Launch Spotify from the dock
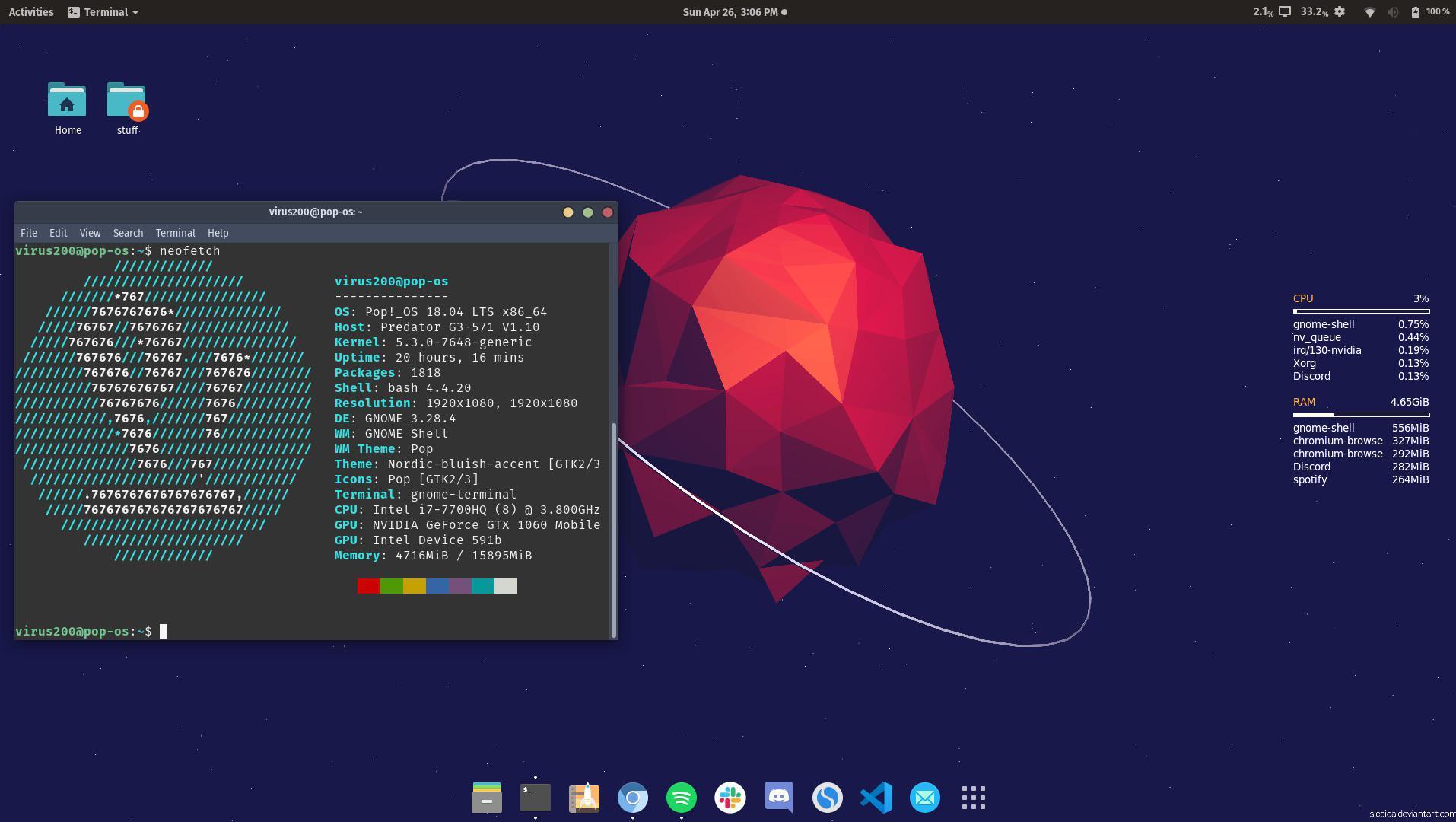 tap(682, 798)
